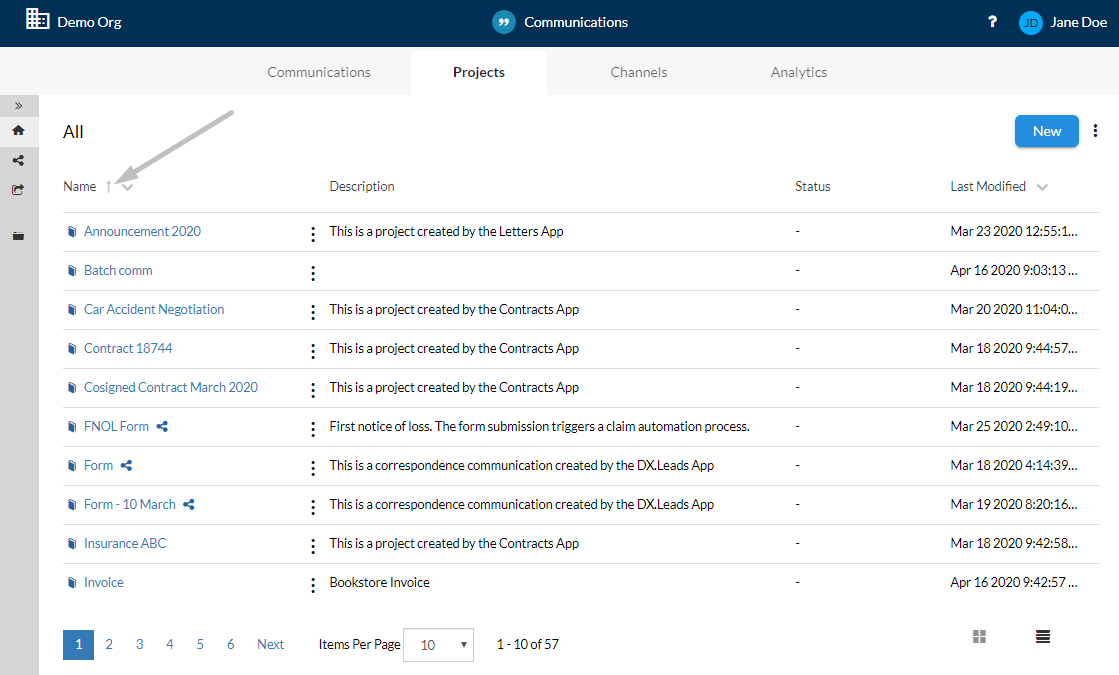Open Car Accident Negotiation row options menu
This screenshot has width=1119, height=675.
click(x=313, y=312)
